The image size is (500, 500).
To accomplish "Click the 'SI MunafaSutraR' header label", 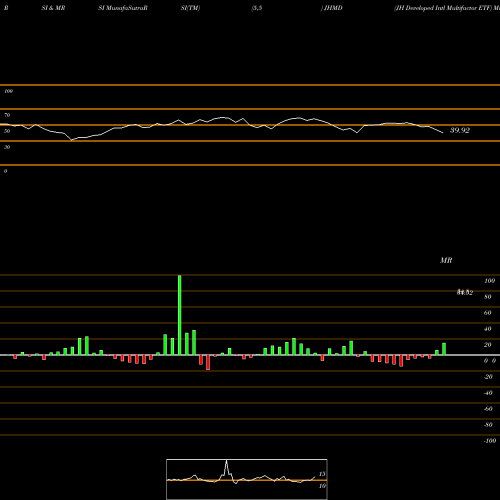I will point(123,8).
